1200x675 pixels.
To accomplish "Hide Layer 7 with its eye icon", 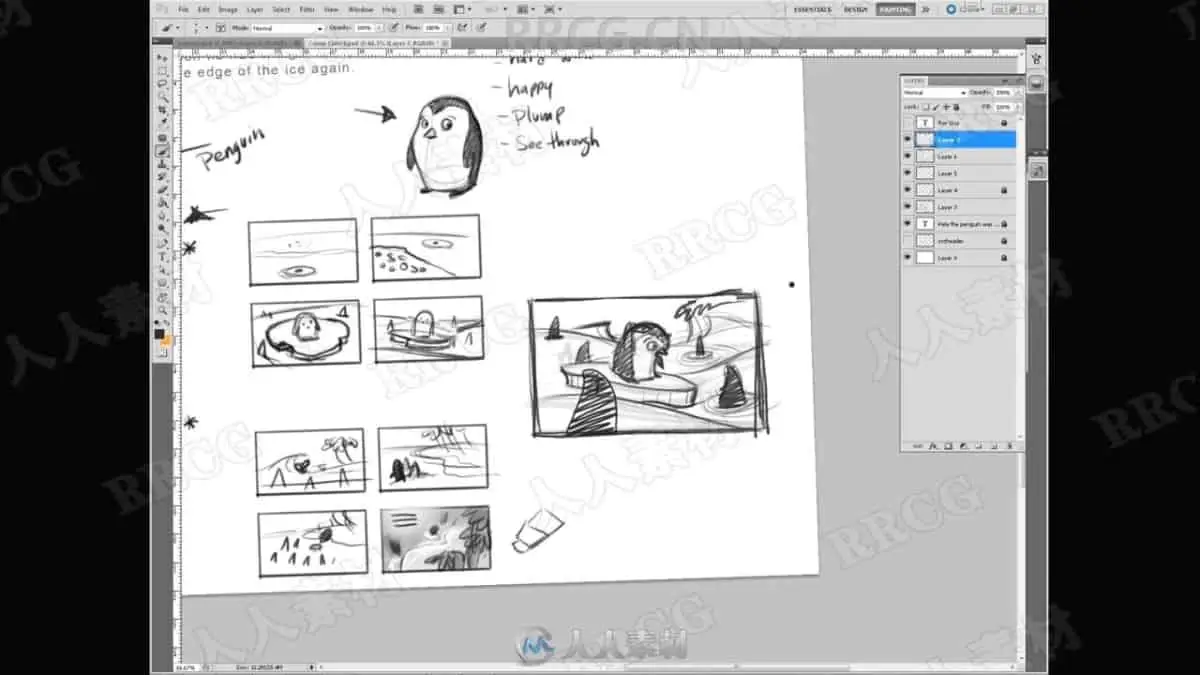I will [908, 140].
